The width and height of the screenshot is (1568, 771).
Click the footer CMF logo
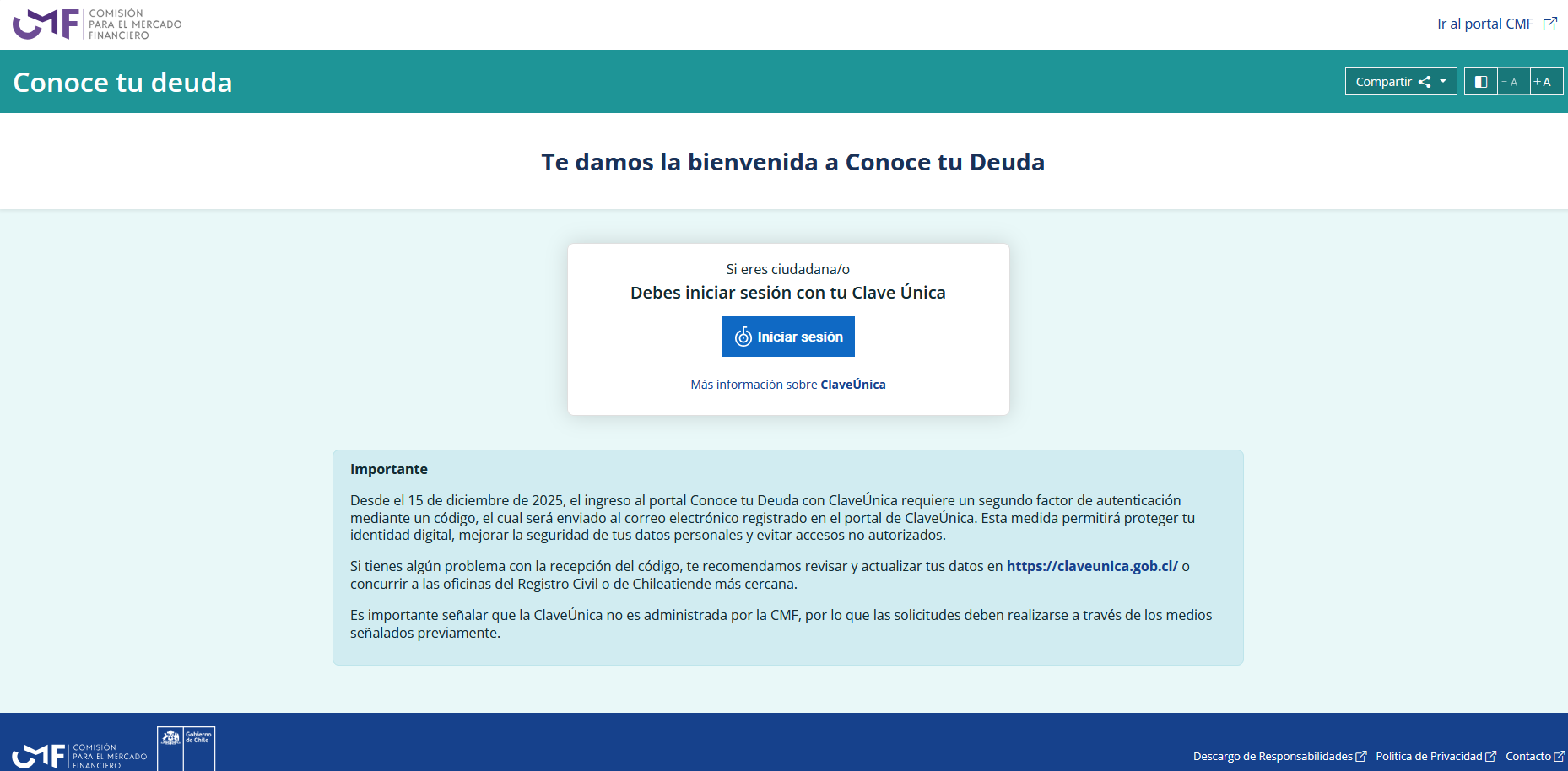tap(79, 755)
